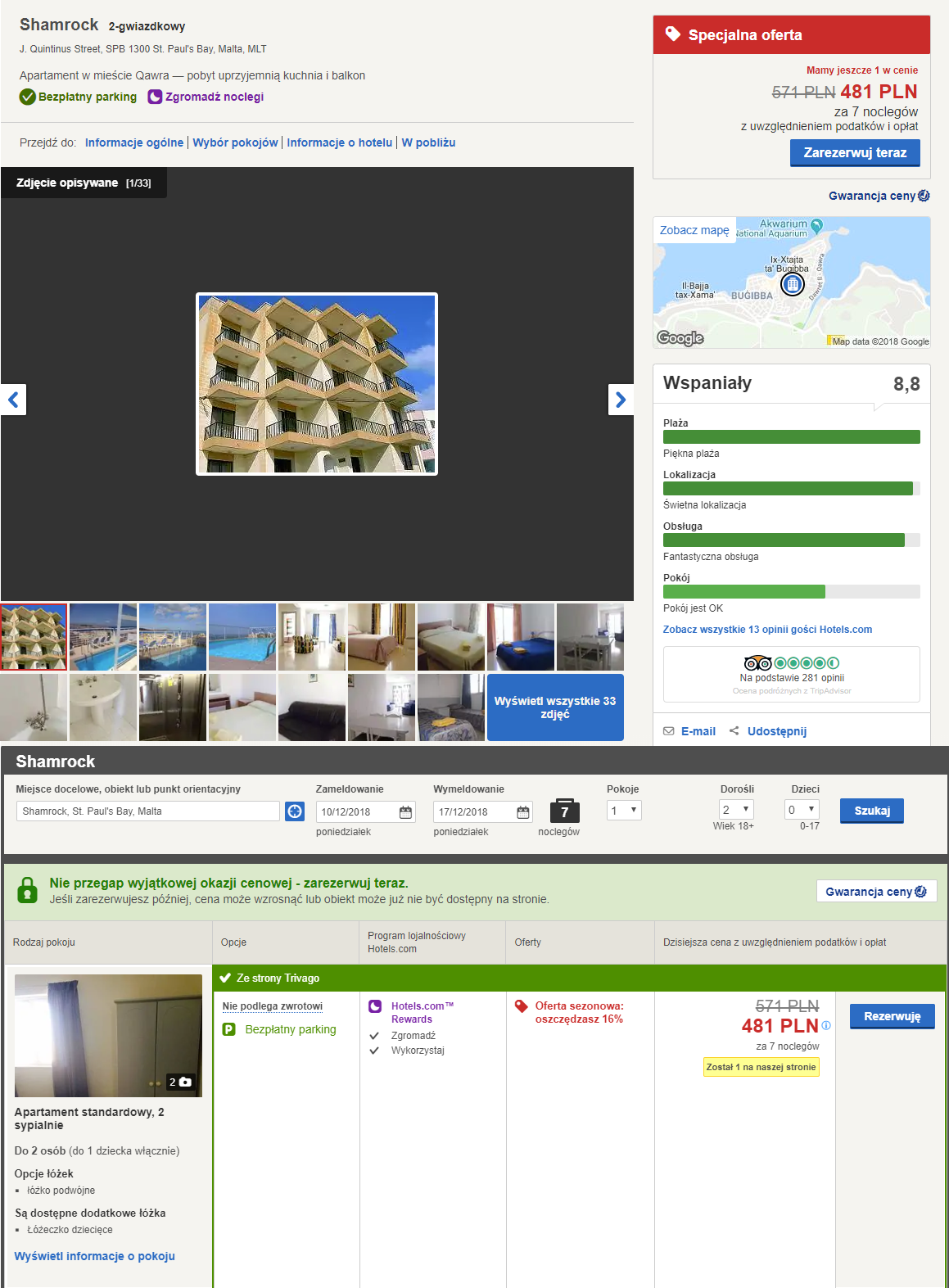Click the destination input field
This screenshot has width=949, height=1288.
point(148,811)
